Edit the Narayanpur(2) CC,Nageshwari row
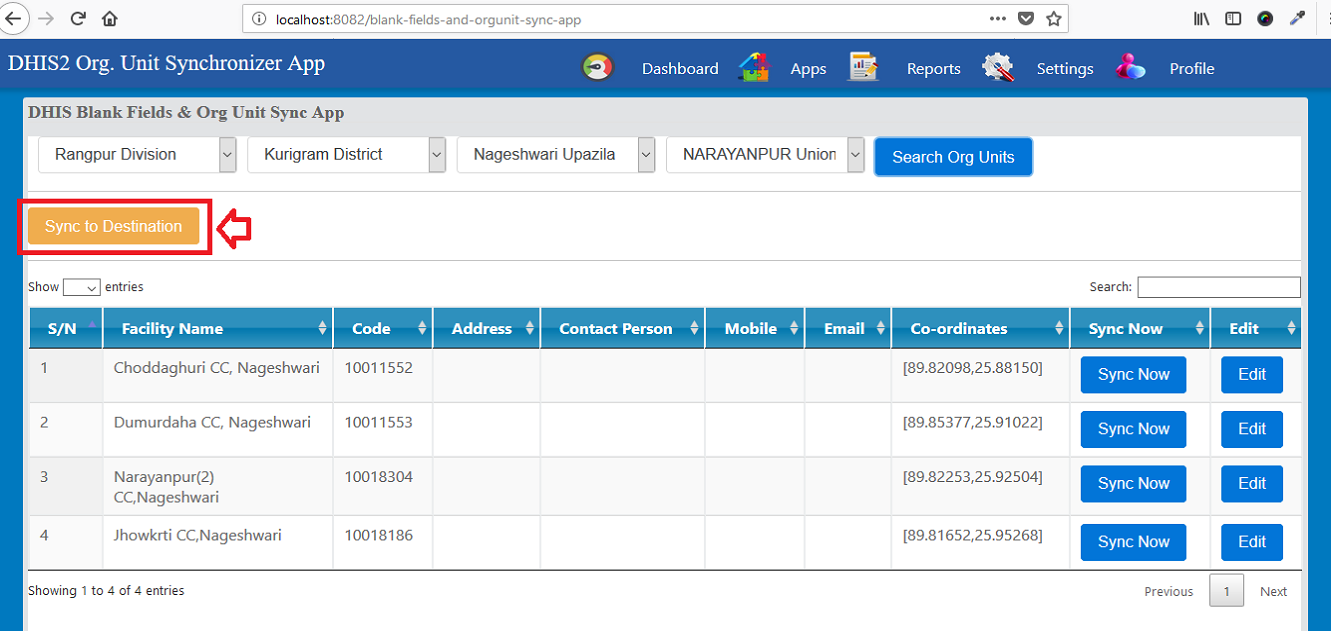 click(1252, 483)
